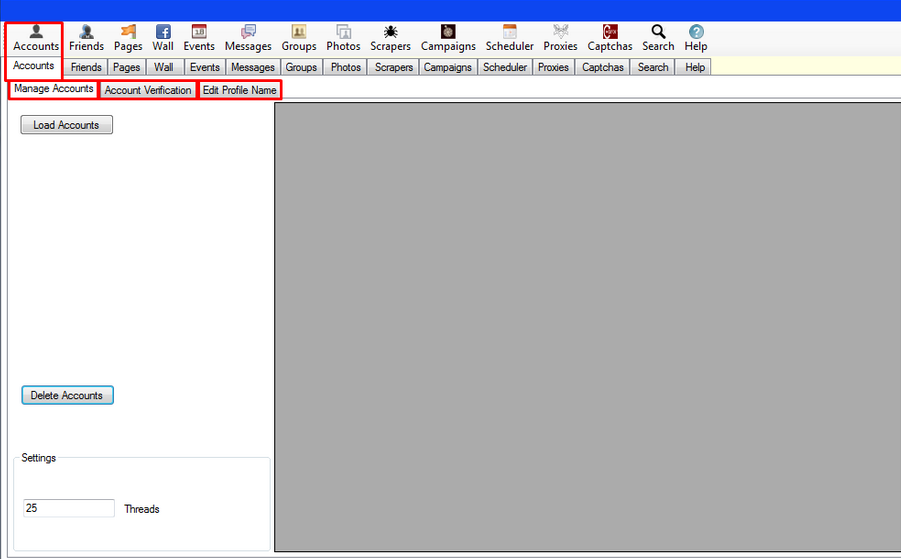Switch to the Friends tab
This screenshot has width=901, height=559.
pyautogui.click(x=86, y=67)
